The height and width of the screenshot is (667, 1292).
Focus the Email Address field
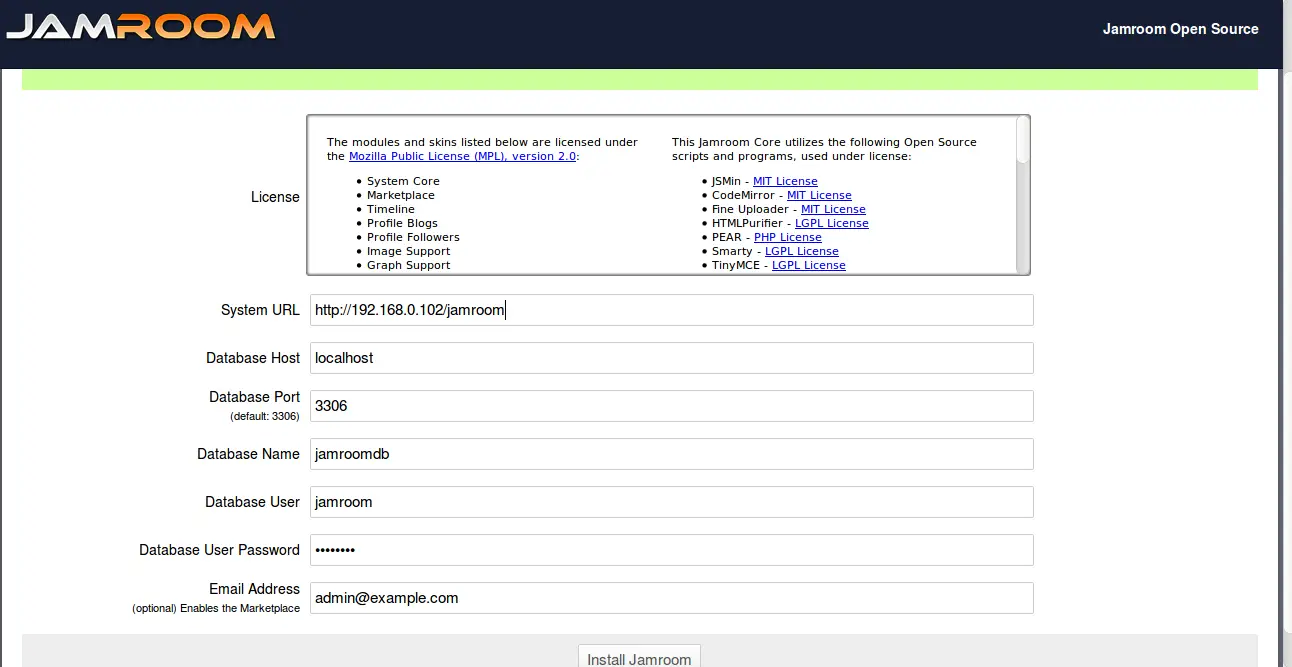[672, 598]
